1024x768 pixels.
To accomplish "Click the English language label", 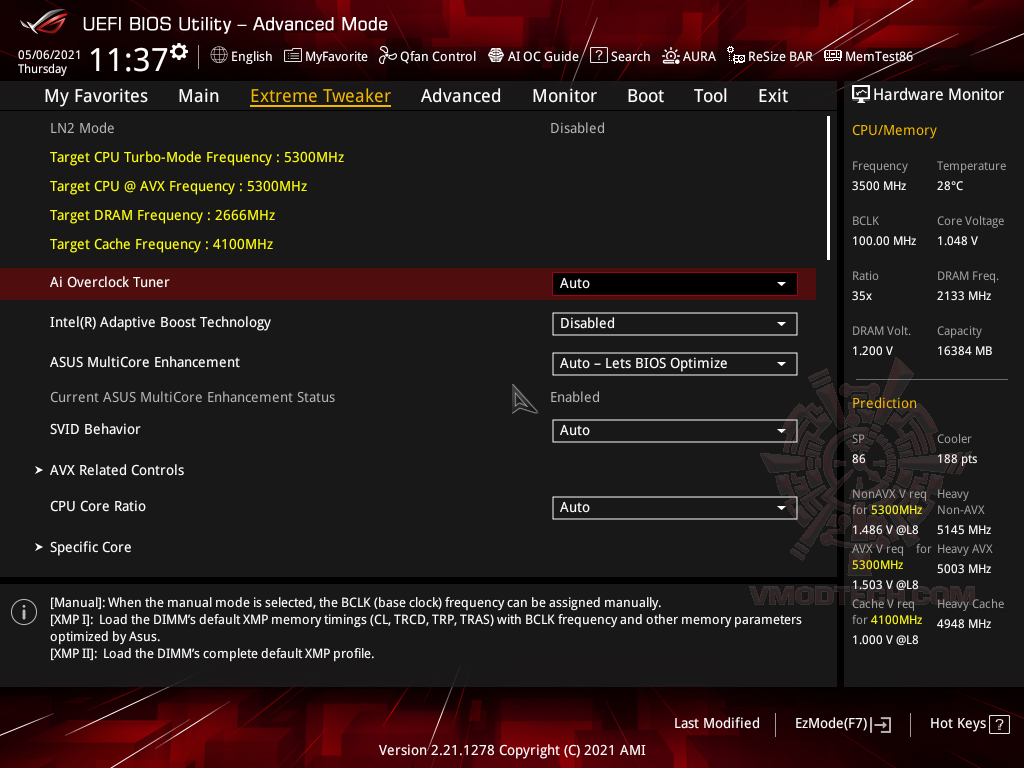I will coord(251,56).
